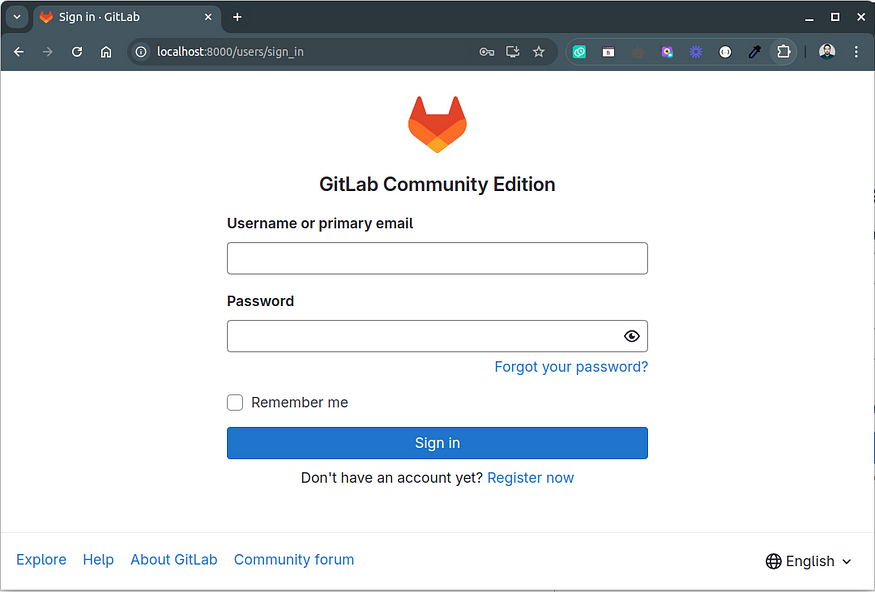View site information icon in address bar

click(141, 52)
